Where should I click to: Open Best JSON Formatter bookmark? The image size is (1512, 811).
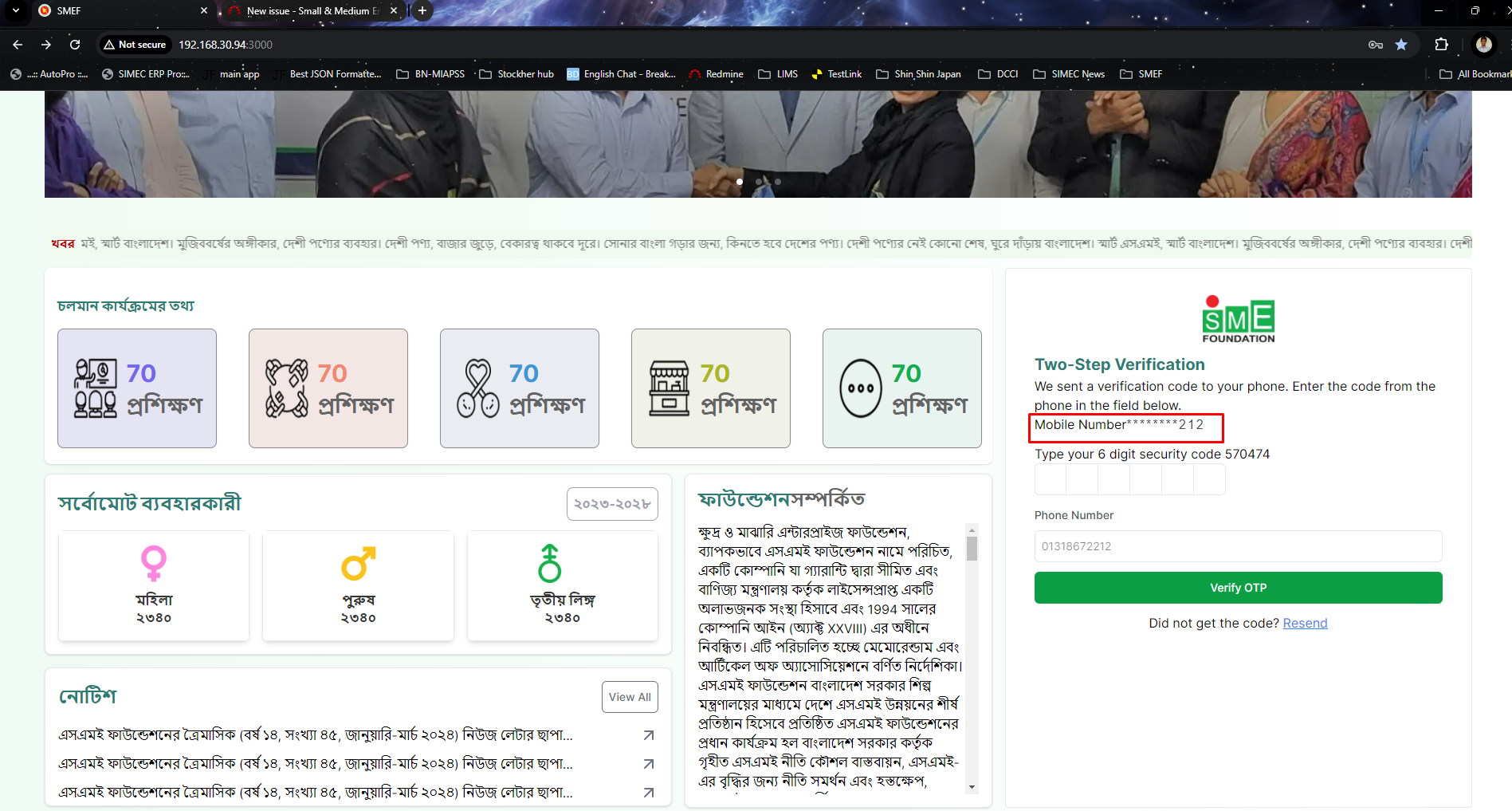point(328,74)
